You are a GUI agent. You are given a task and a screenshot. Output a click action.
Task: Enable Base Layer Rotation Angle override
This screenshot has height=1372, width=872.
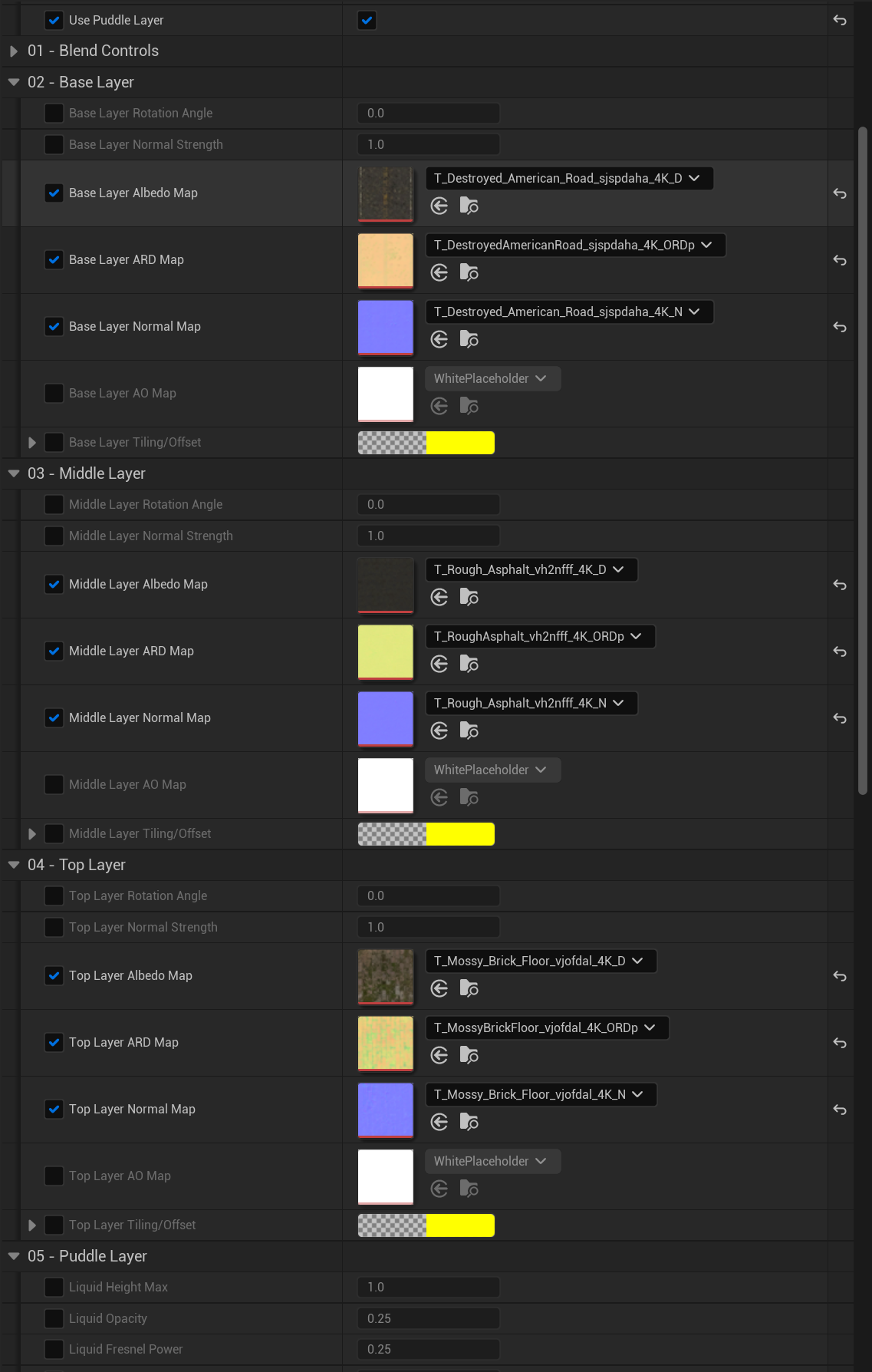tap(54, 113)
